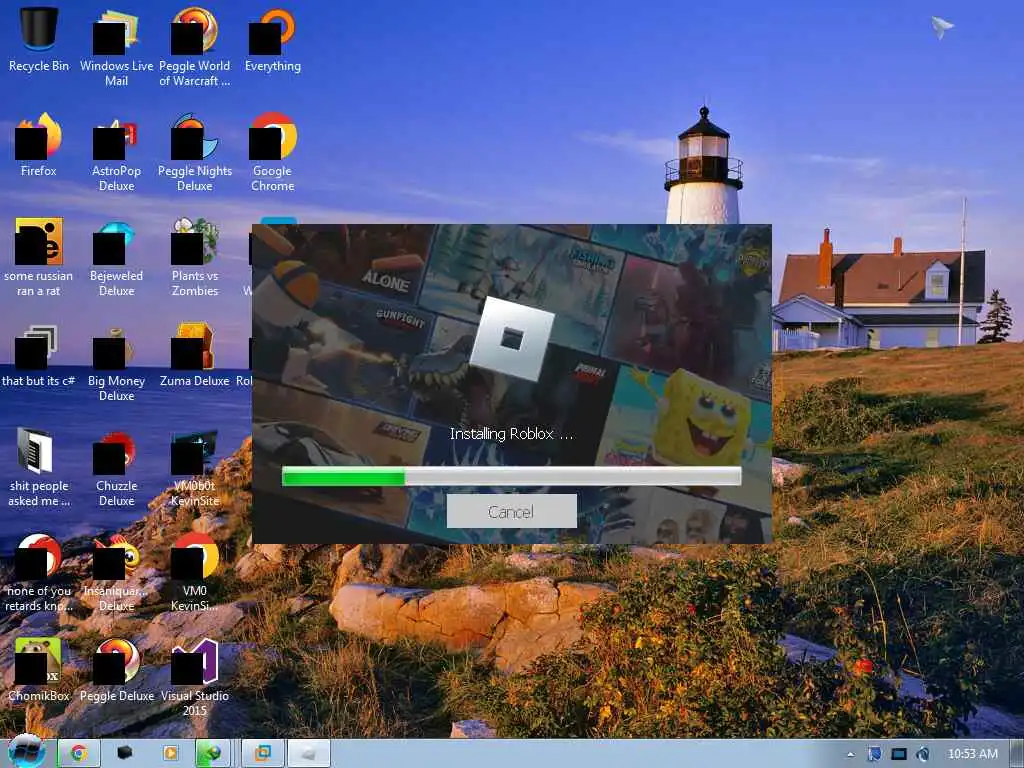The image size is (1024, 768).
Task: Open the volume tray icon
Action: (923, 754)
